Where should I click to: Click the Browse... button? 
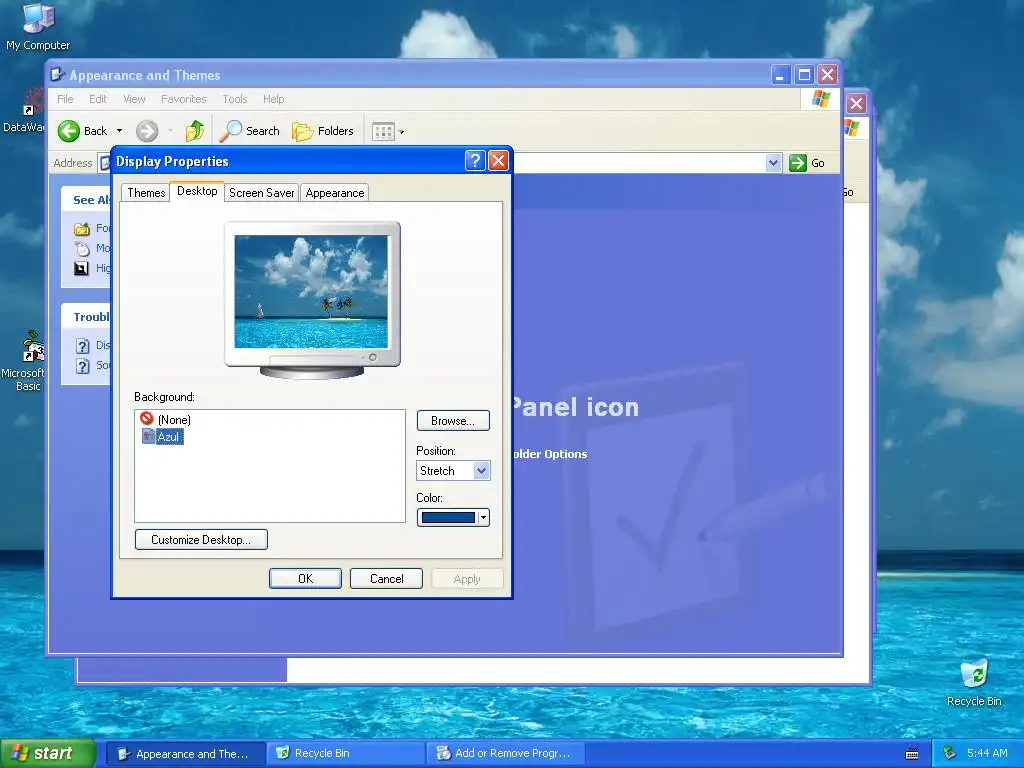(x=453, y=421)
